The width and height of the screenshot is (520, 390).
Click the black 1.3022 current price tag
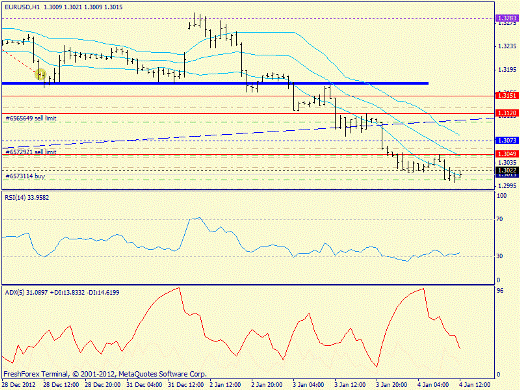[507, 171]
